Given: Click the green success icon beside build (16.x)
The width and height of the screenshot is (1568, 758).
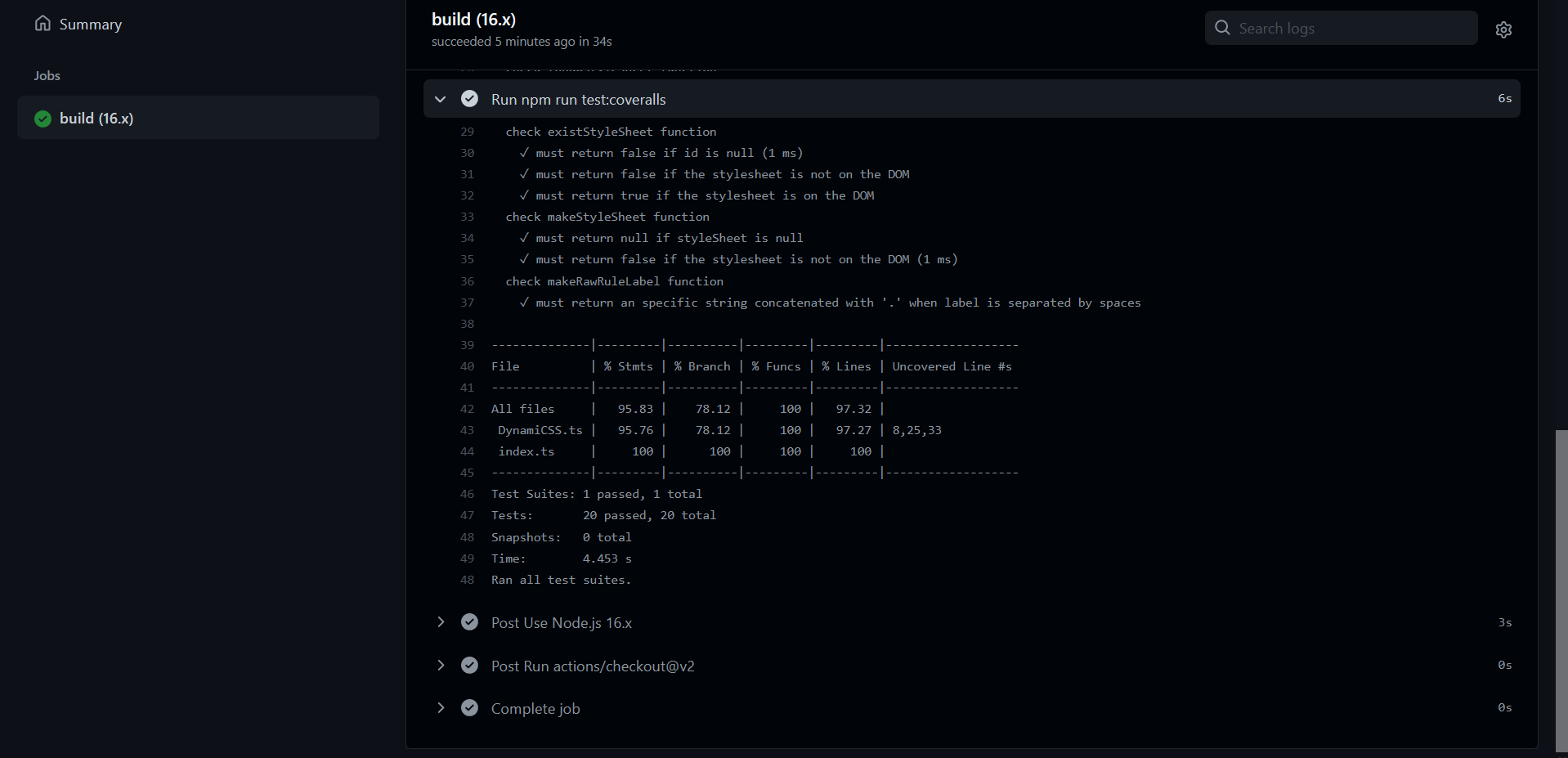Looking at the screenshot, I should pyautogui.click(x=43, y=119).
